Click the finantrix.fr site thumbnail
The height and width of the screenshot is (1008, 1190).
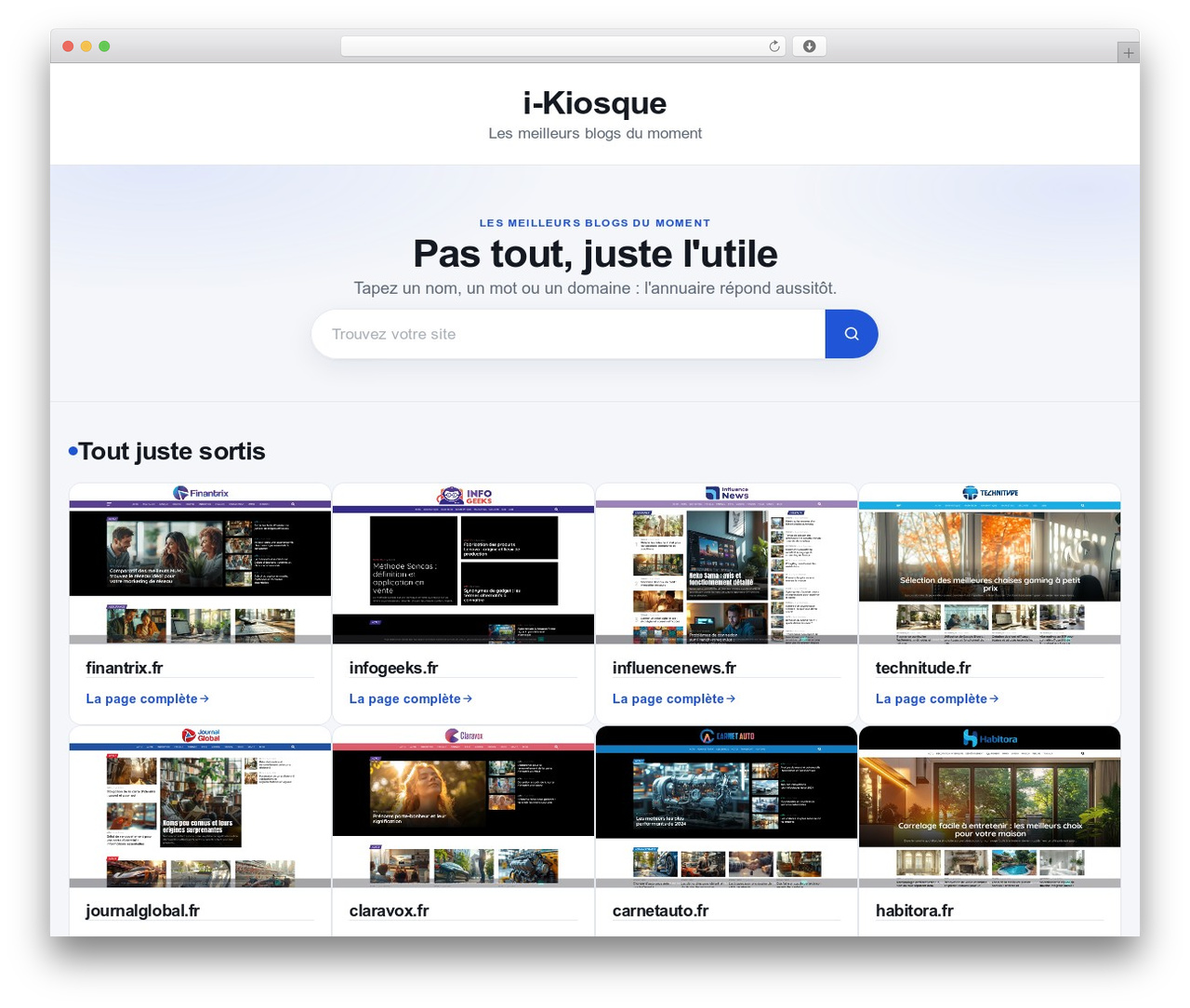click(200, 564)
